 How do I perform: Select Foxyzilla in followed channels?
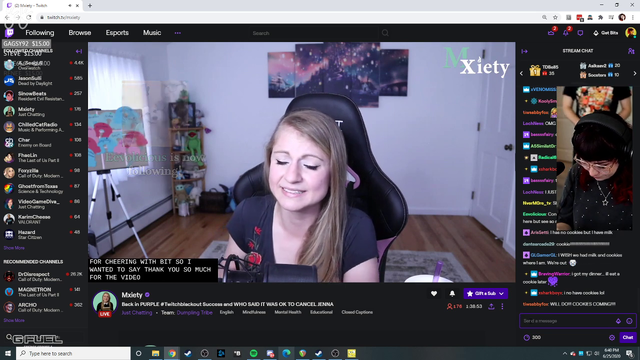[44, 173]
